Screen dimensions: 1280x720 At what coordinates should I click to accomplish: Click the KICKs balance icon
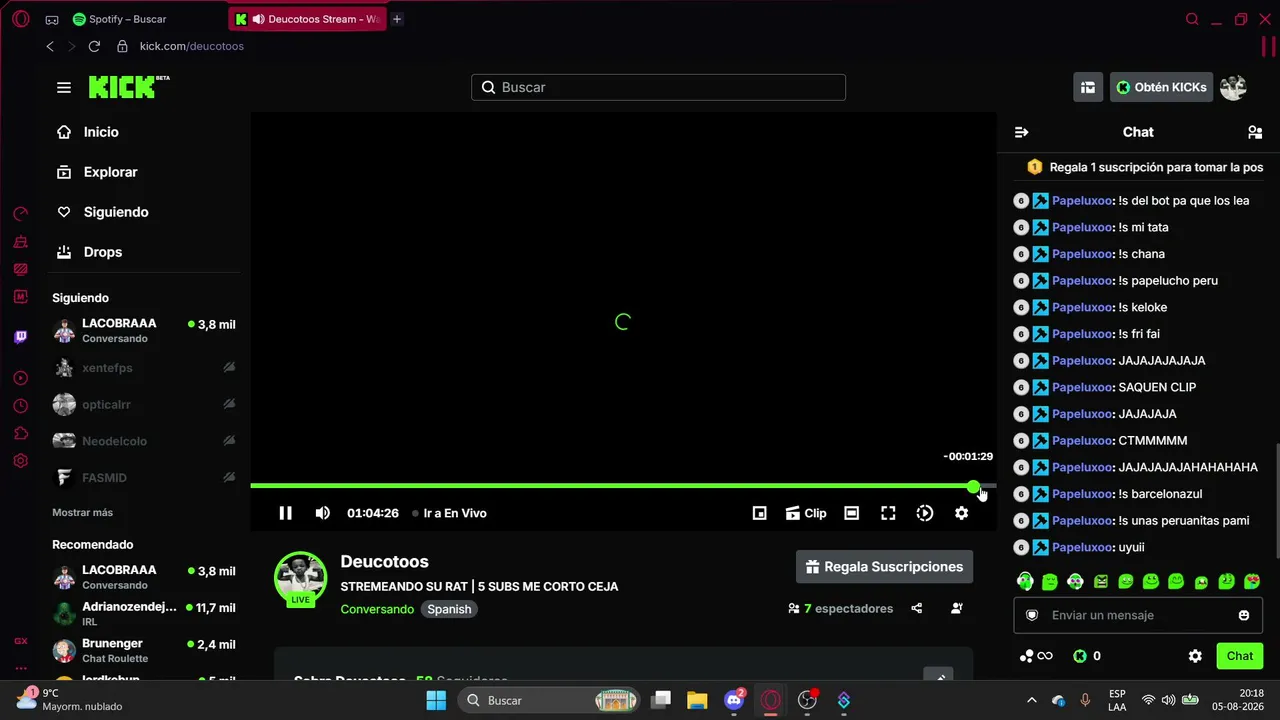(1080, 656)
